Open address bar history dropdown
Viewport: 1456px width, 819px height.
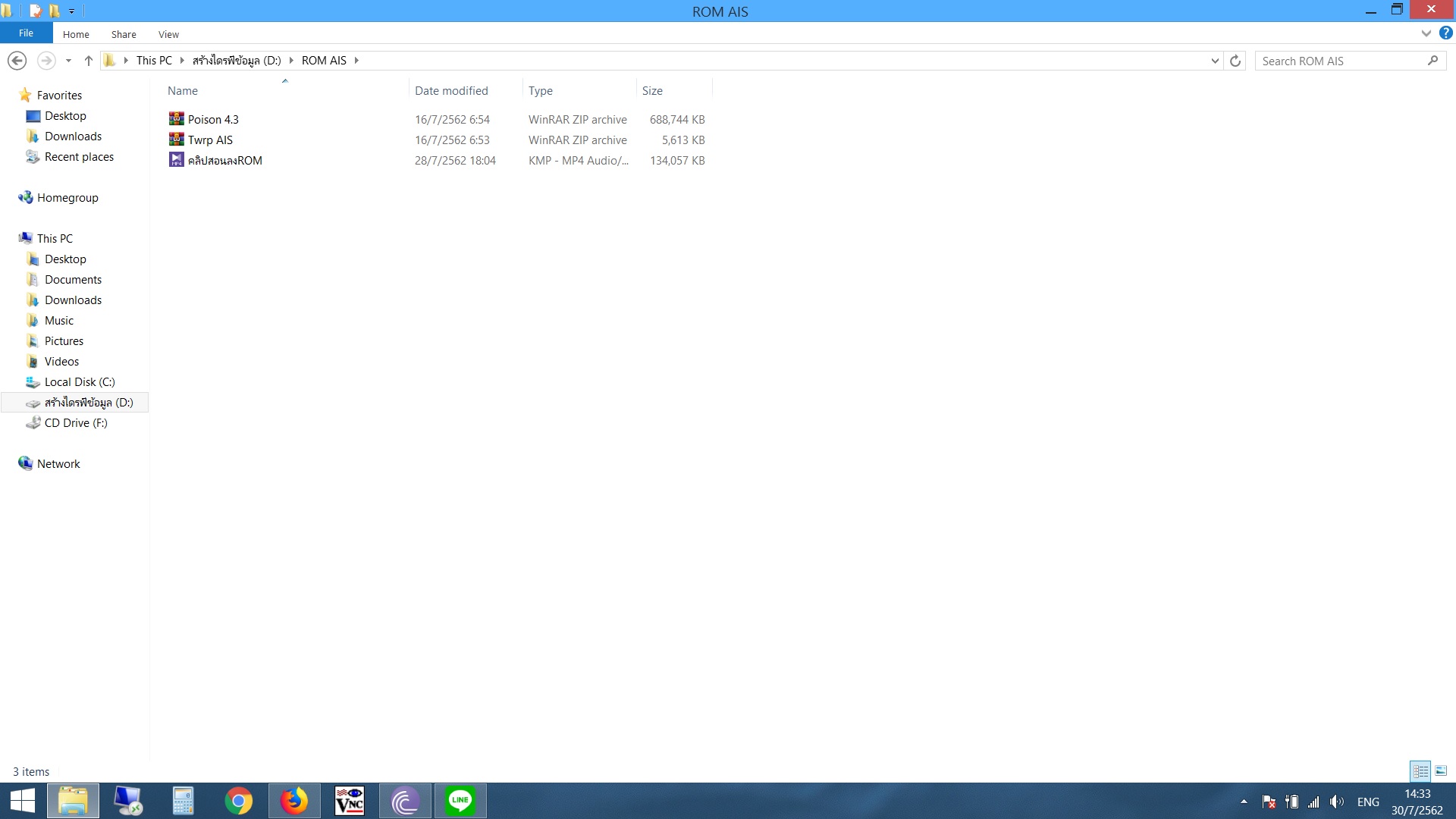click(x=1215, y=61)
